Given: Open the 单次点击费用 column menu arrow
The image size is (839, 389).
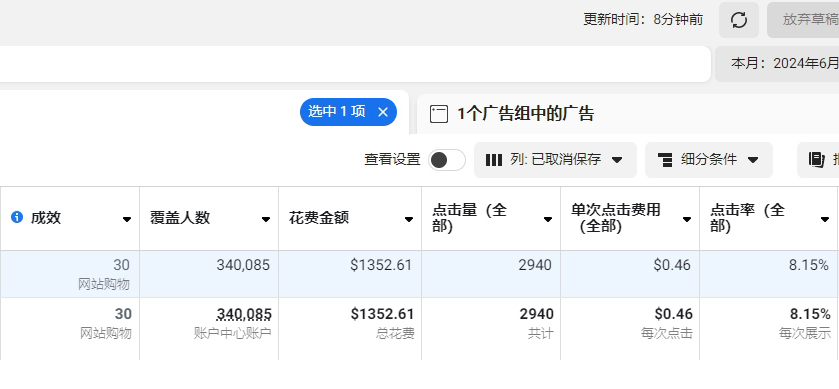Looking at the screenshot, I should pos(687,219).
